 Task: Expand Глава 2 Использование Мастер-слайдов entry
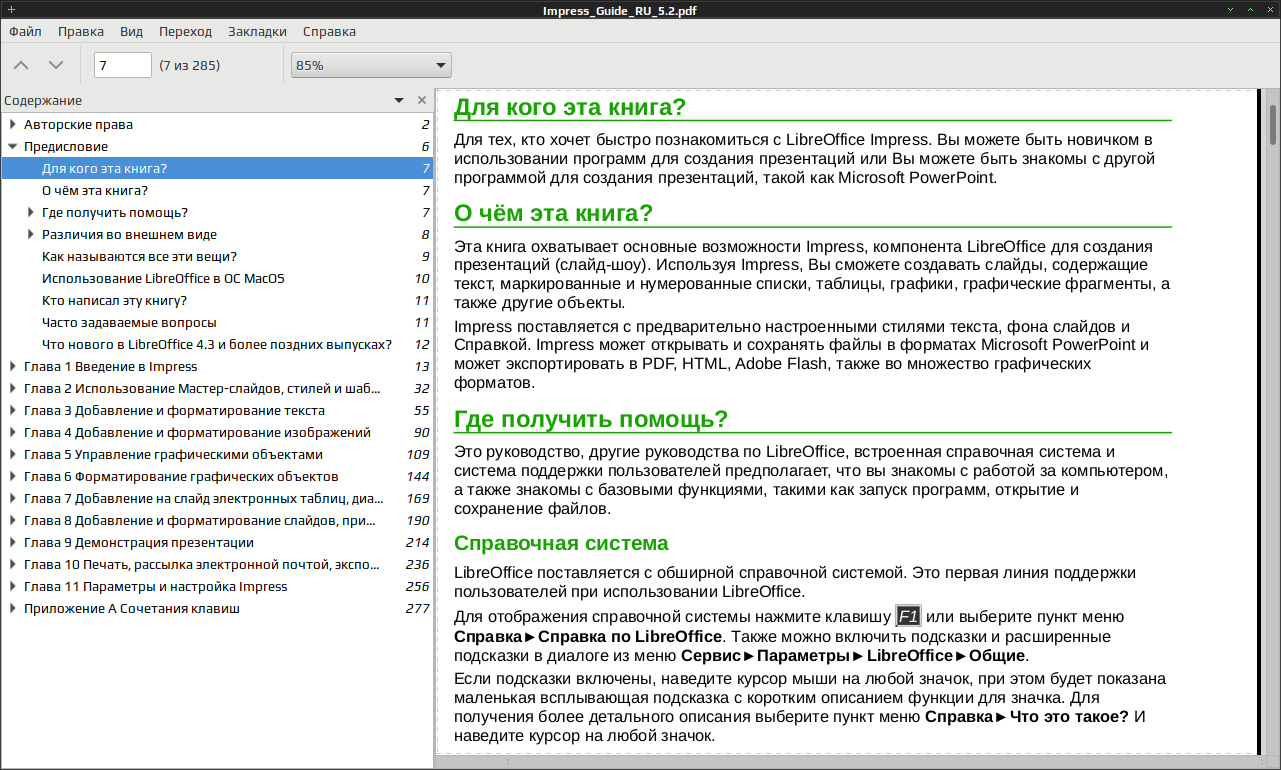coord(13,388)
